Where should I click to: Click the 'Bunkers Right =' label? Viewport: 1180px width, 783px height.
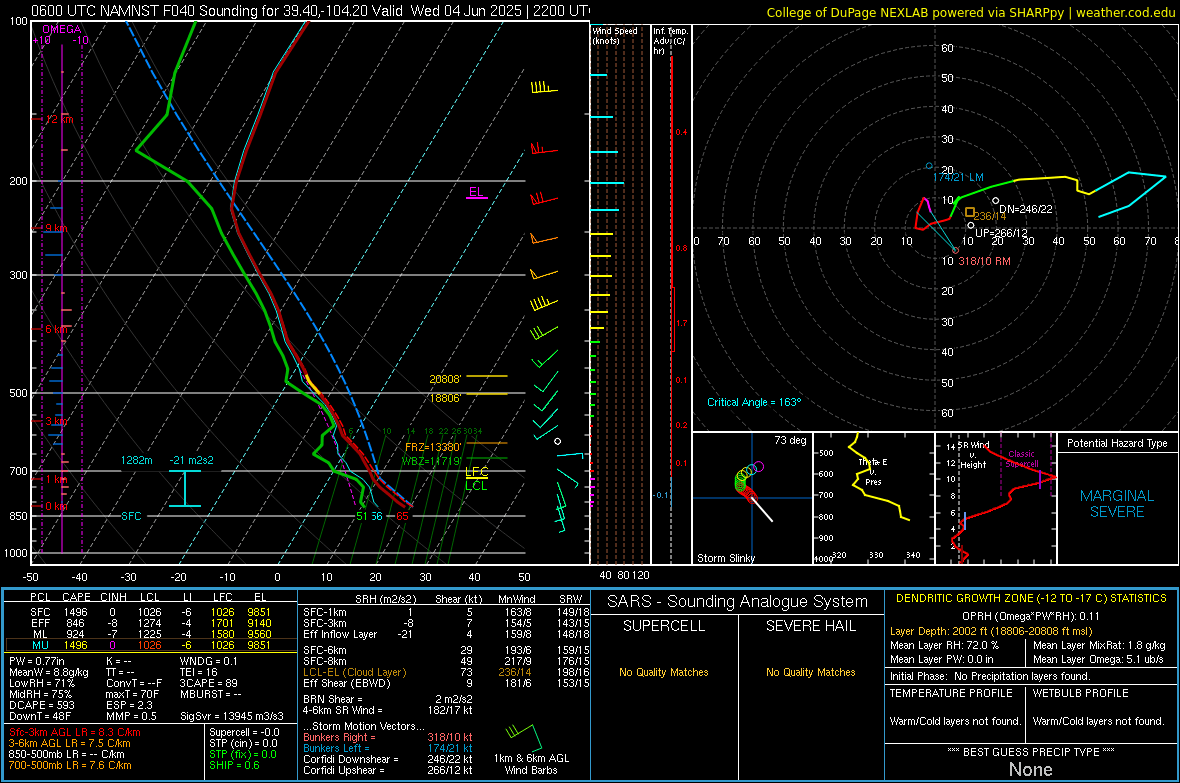click(x=338, y=737)
